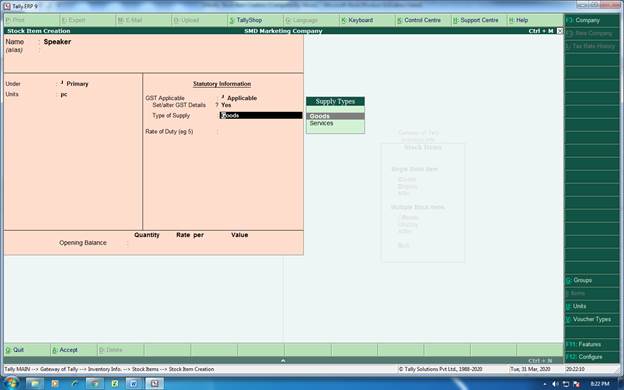Select Goods in the Supply Types list
Screen dimensions: 624x390
pyautogui.click(x=335, y=116)
